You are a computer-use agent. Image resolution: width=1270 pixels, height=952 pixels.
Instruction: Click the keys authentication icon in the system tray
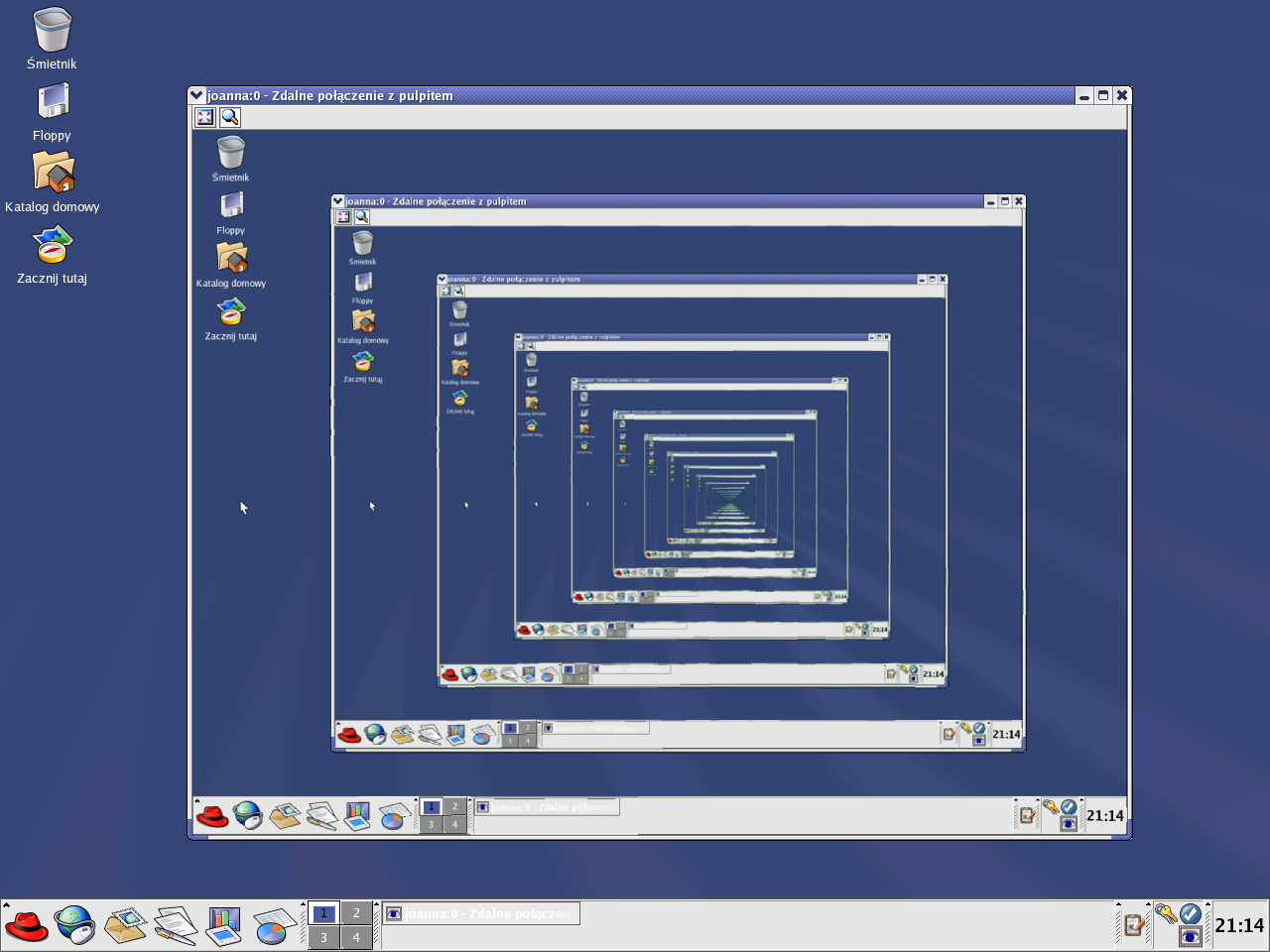pos(1165,913)
